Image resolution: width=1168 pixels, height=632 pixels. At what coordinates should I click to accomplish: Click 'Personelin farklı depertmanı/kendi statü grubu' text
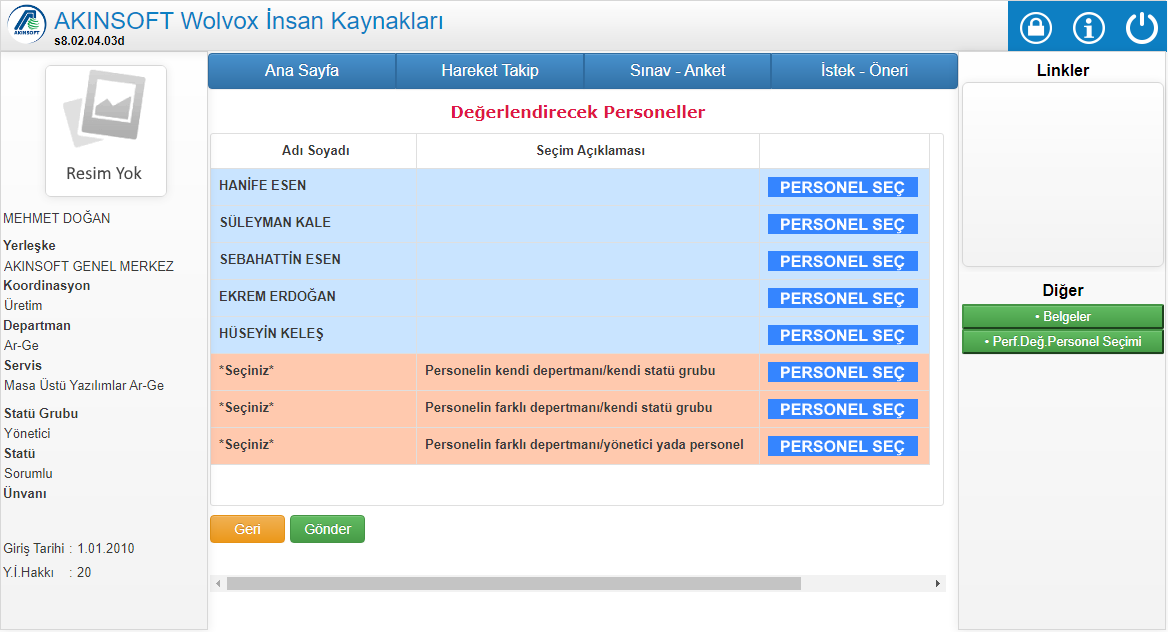coord(568,408)
